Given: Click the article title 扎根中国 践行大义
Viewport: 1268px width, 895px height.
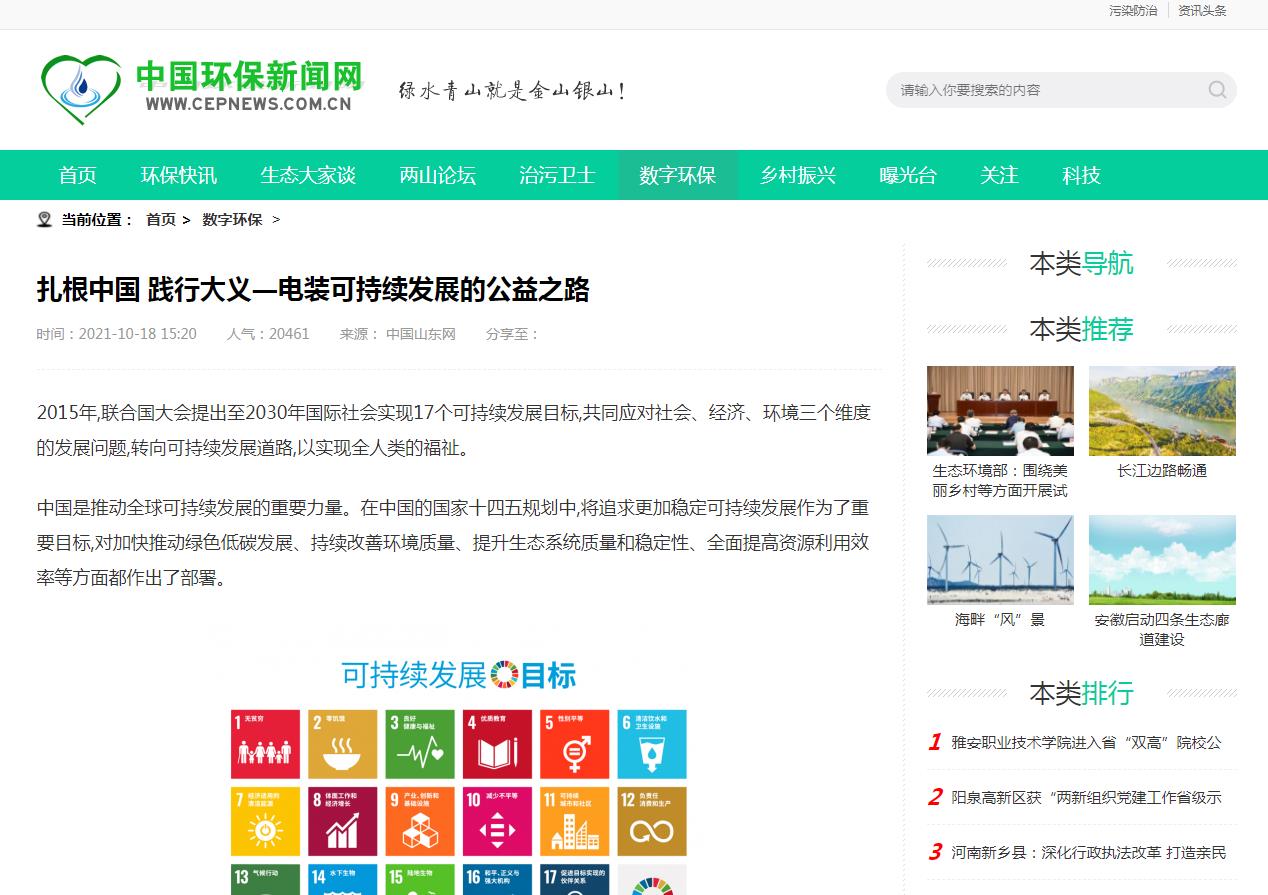Looking at the screenshot, I should coord(313,290).
